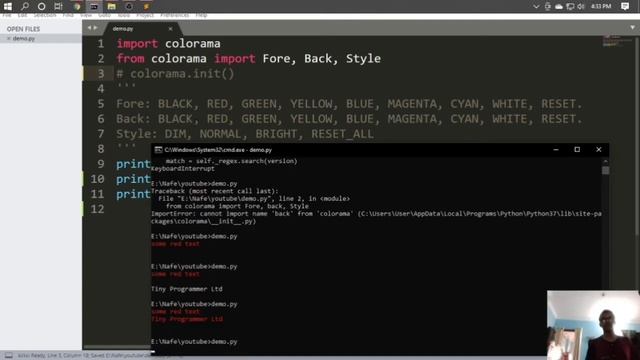Image resolution: width=640 pixels, height=360 pixels.
Task: Open the Goto menu
Action: pyautogui.click(x=104, y=15)
